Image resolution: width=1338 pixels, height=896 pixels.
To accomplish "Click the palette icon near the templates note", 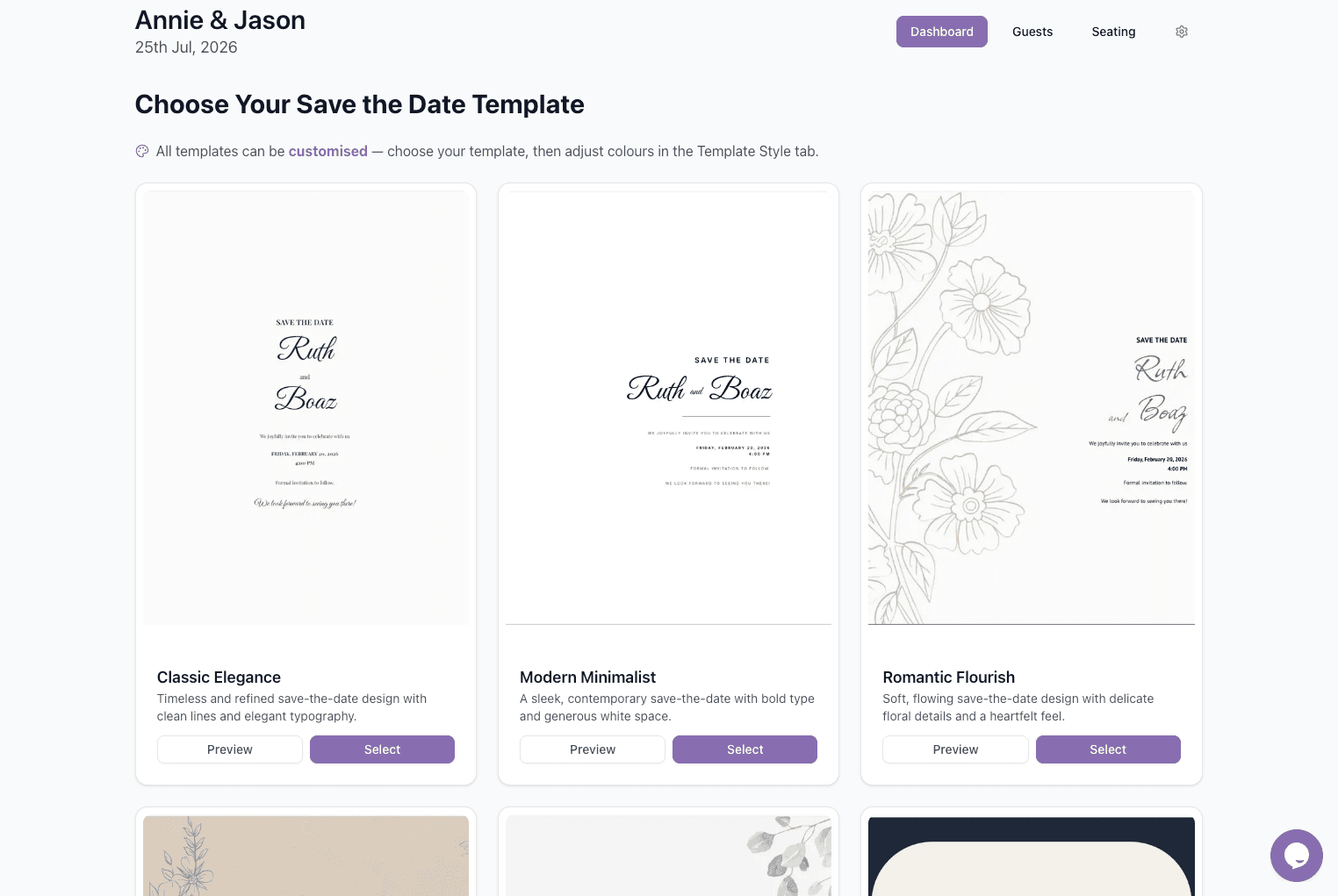I will 142,150.
